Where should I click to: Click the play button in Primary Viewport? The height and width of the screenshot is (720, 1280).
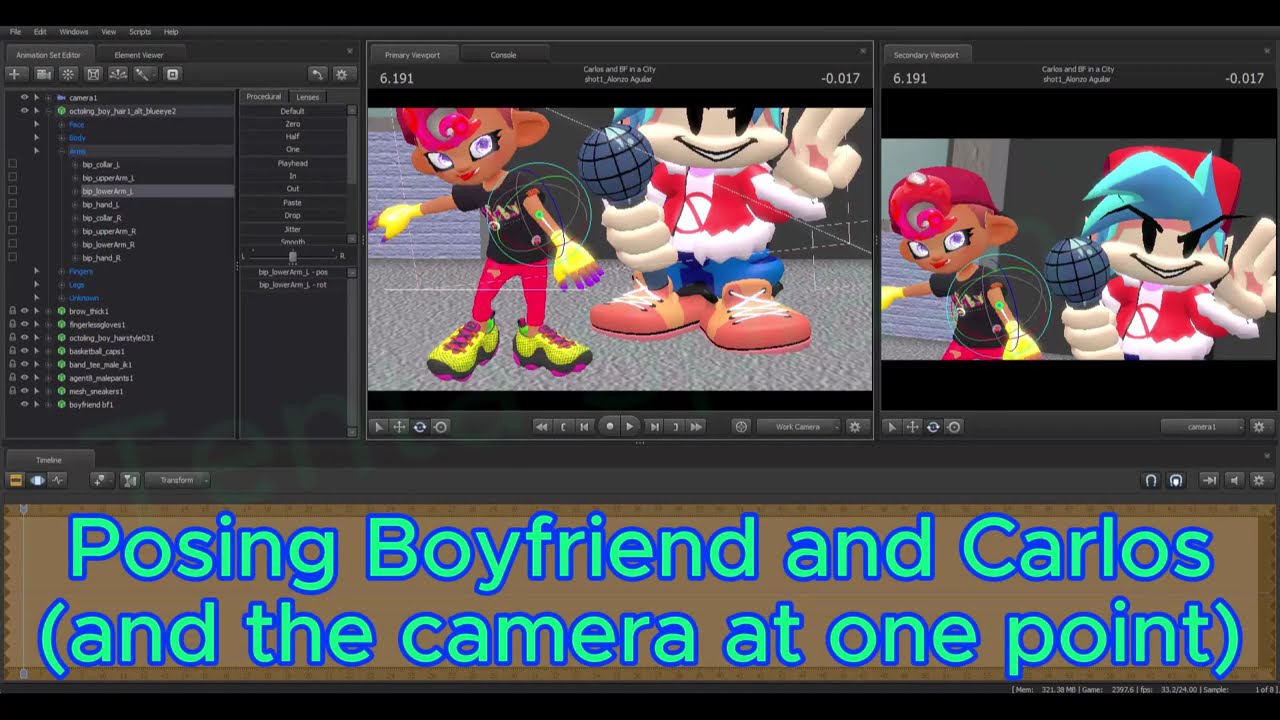tap(630, 427)
